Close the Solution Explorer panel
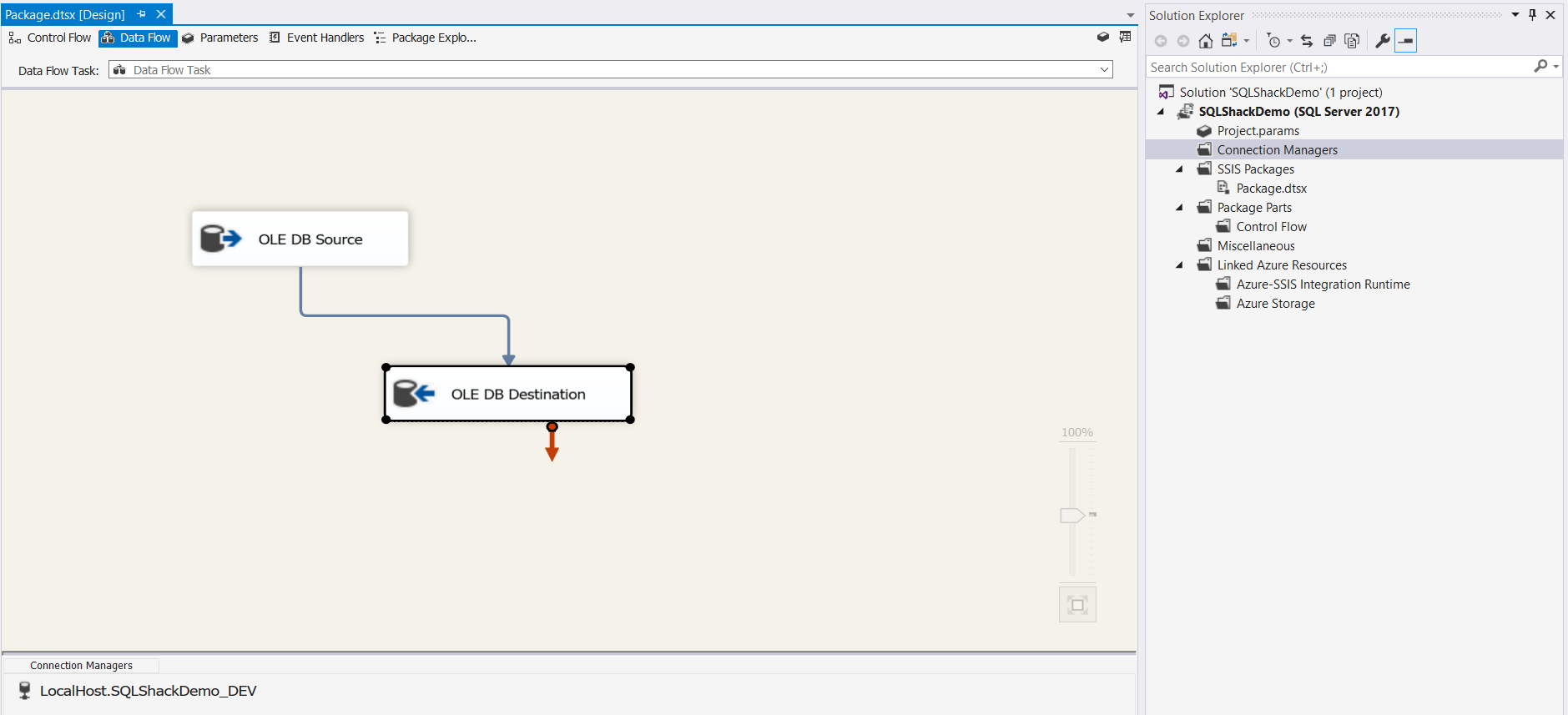 tap(1550, 15)
